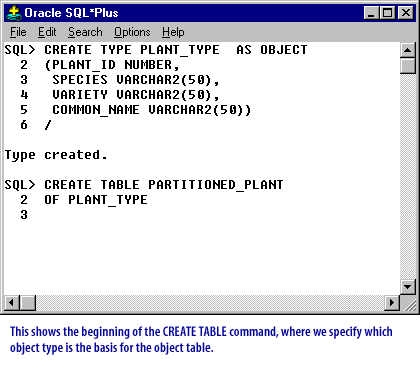Open the Search menu

(85, 32)
